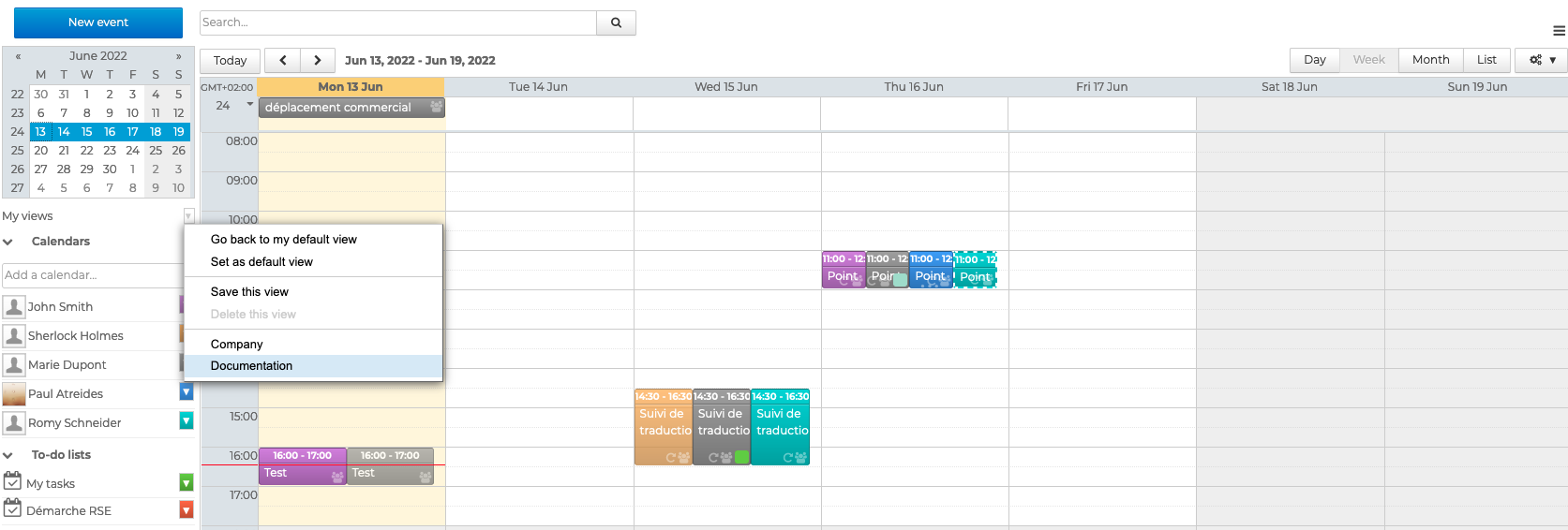The height and width of the screenshot is (530, 1568).
Task: Click the Add a calendar input field
Action: click(92, 275)
